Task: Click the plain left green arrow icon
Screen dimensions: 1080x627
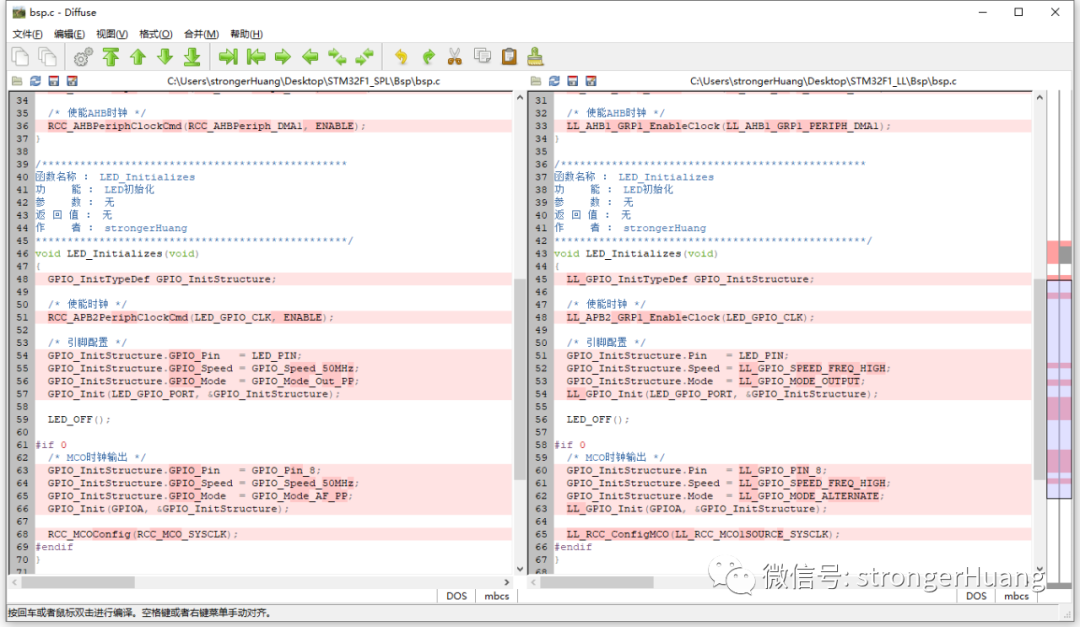Action: (x=310, y=57)
